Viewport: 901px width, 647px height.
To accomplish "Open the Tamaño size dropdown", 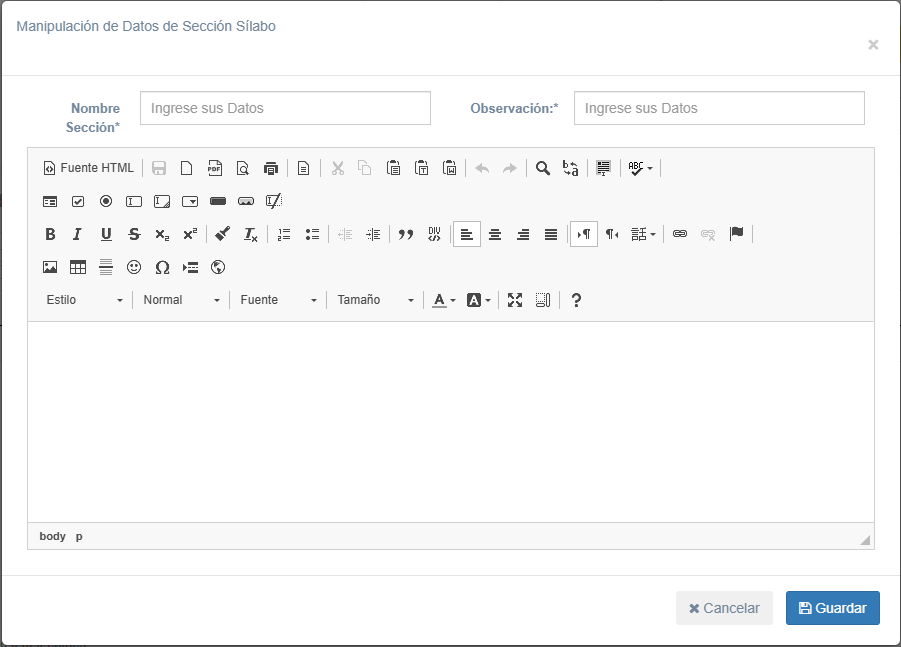I will pos(375,300).
